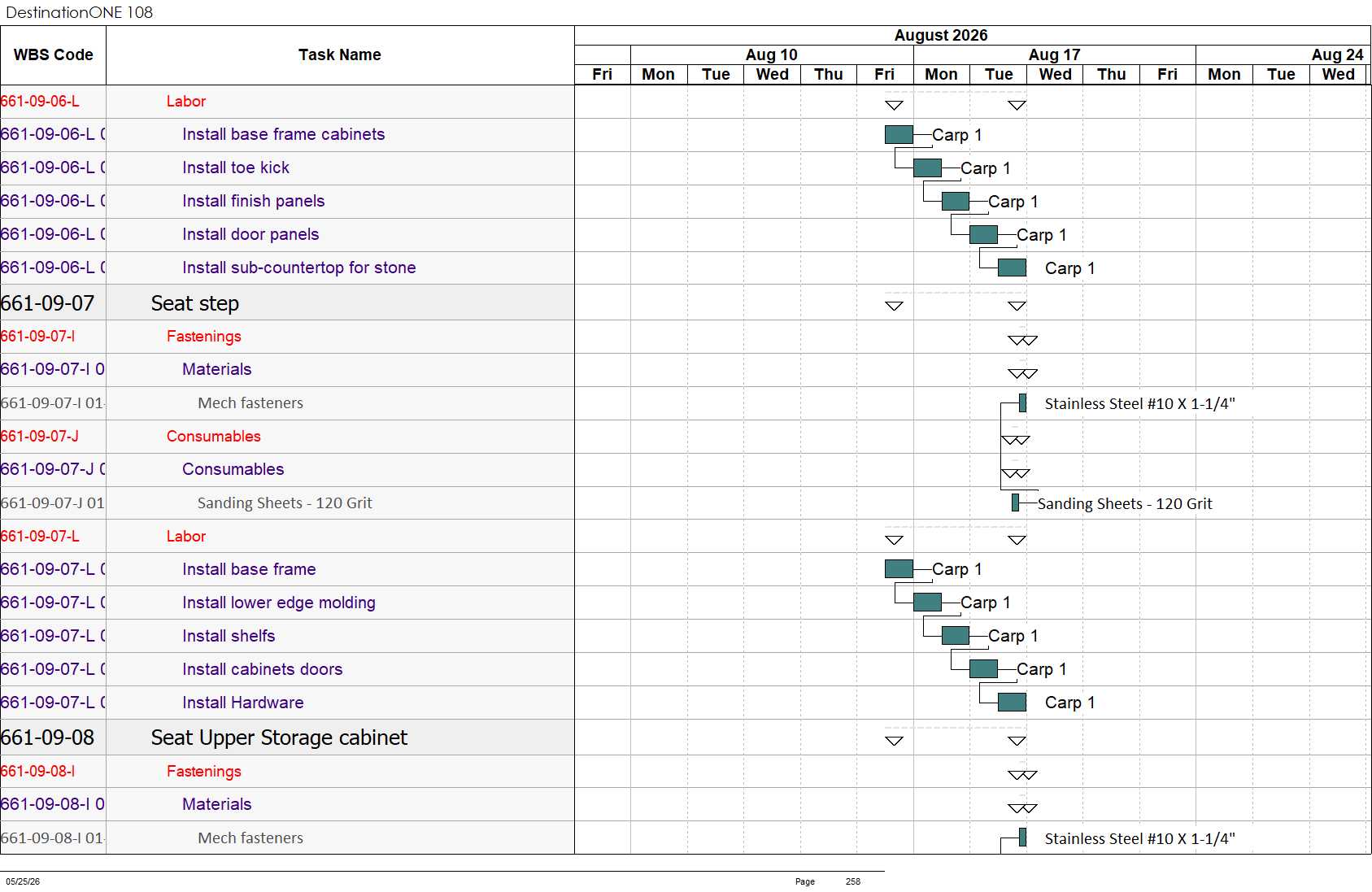Click the red Consumables summary marker
1372x892 pixels.
click(x=1016, y=441)
